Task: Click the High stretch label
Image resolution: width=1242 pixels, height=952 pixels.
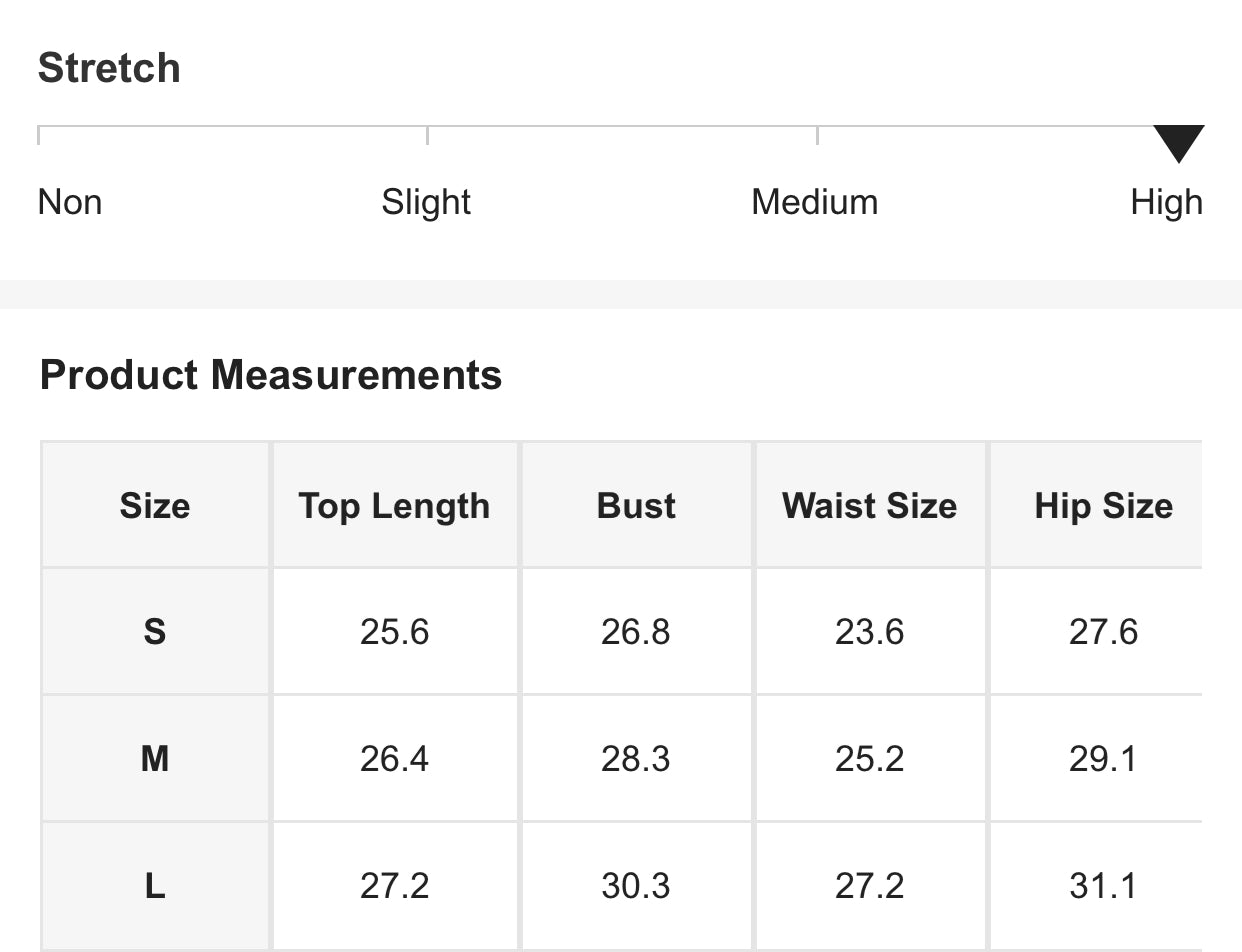Action: (1166, 202)
